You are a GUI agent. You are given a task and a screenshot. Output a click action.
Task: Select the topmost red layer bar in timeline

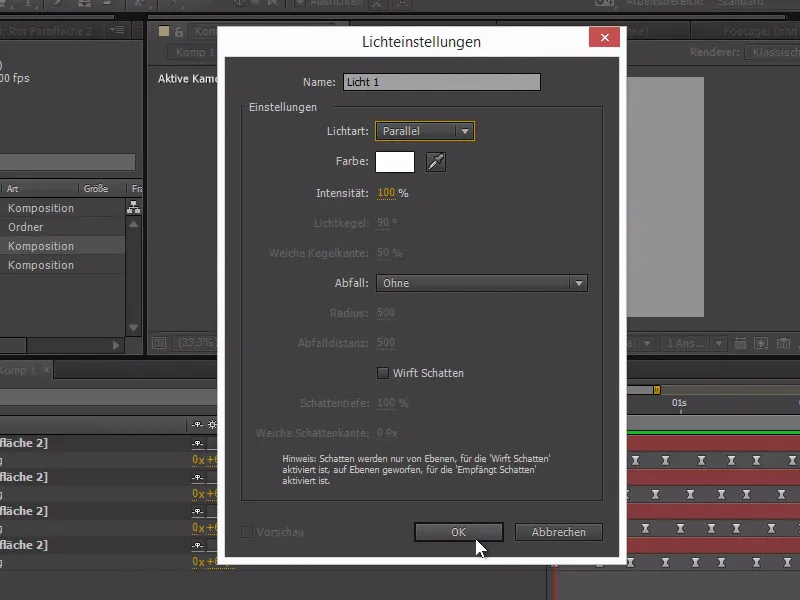pos(713,443)
